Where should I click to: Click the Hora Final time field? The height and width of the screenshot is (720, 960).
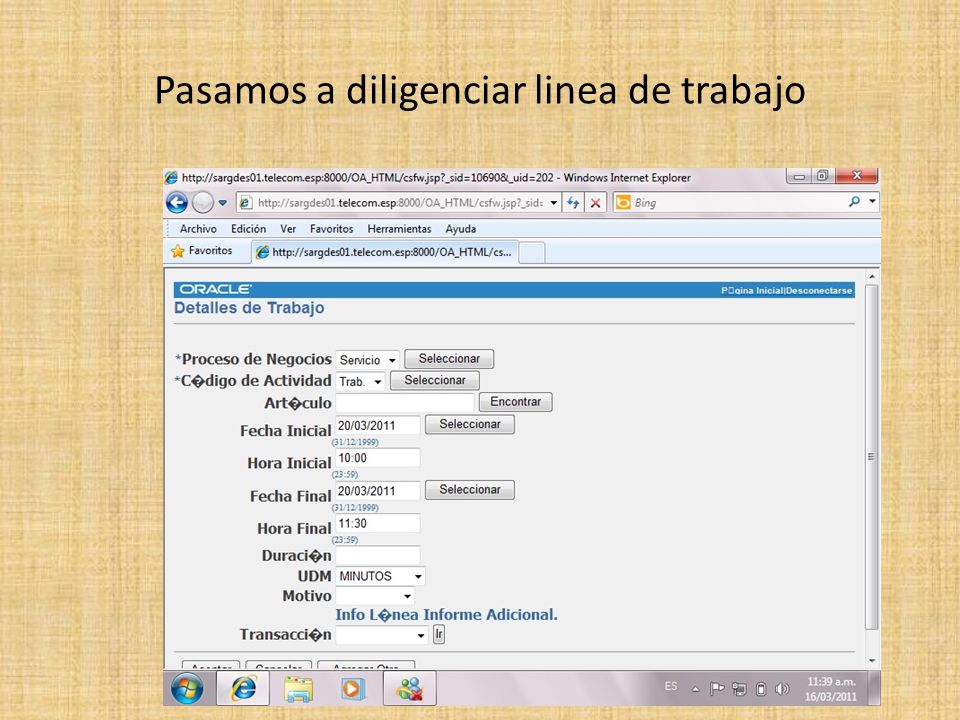click(378, 523)
